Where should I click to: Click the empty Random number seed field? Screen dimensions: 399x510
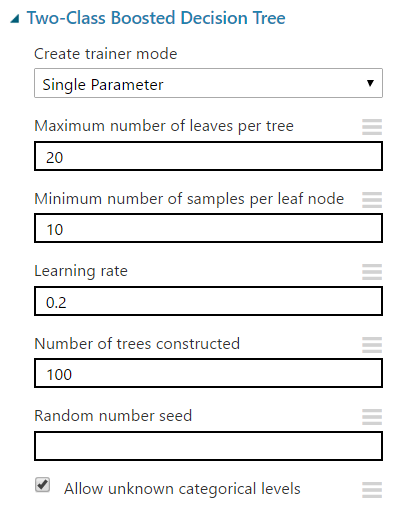208,446
